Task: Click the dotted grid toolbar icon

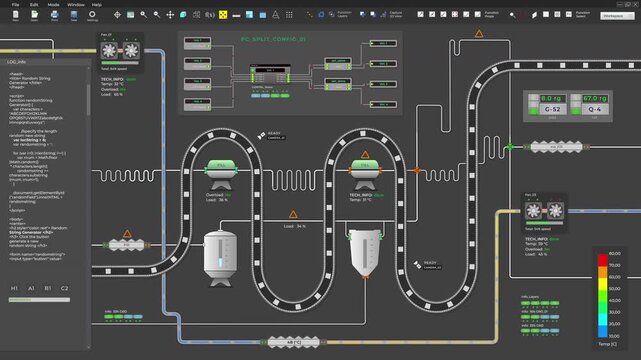Action: click(x=289, y=15)
